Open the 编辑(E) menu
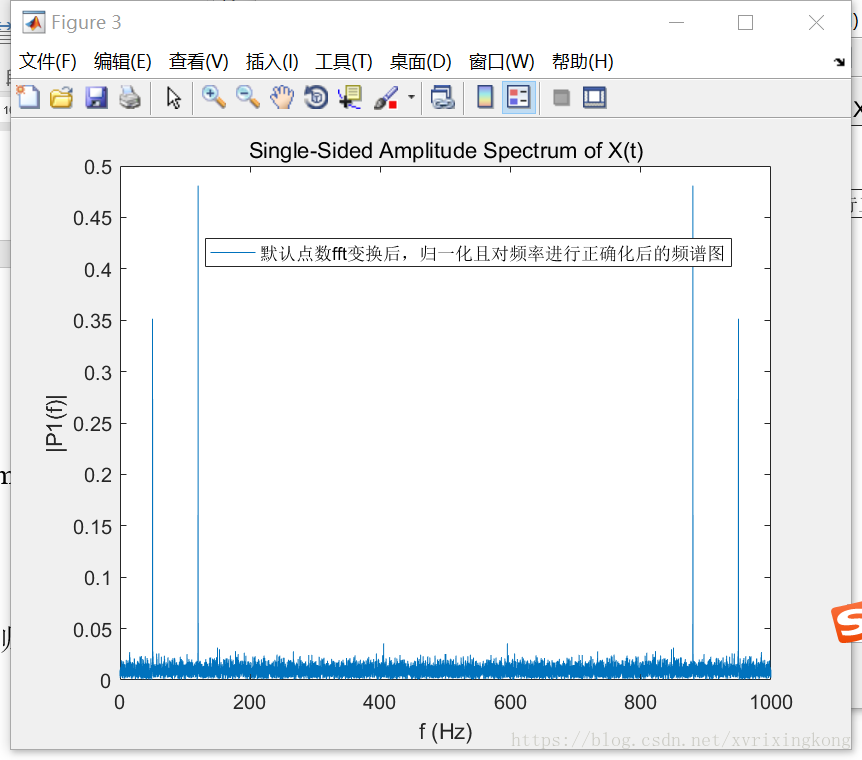Image resolution: width=862 pixels, height=760 pixels. click(123, 62)
